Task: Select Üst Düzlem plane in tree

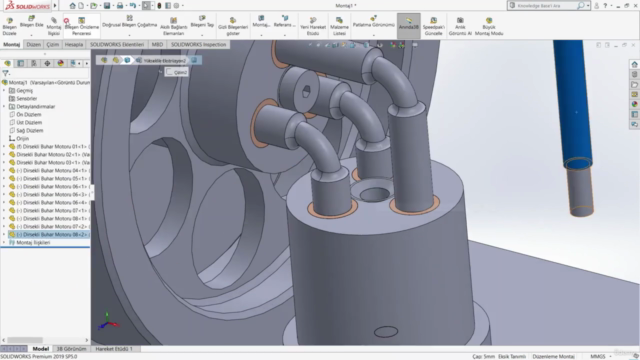Action: [x=29, y=122]
